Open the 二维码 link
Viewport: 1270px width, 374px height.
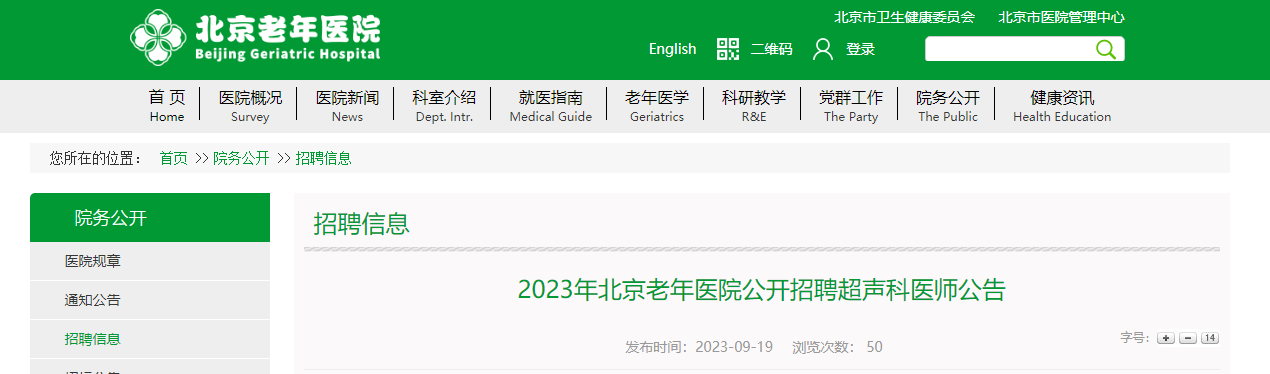pos(771,49)
